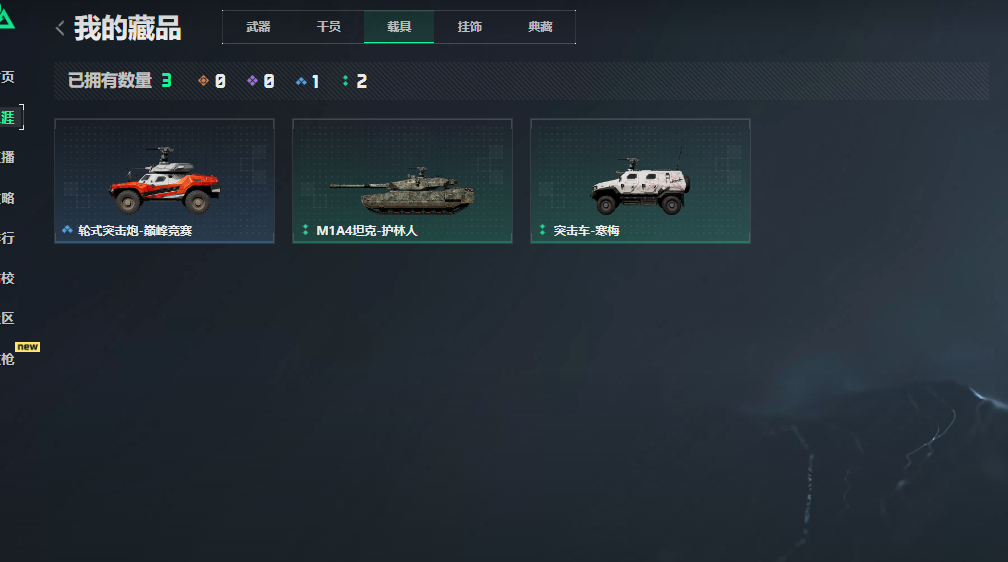Select the purple diamond rarity icon
The height and width of the screenshot is (562, 1008).
(x=252, y=80)
